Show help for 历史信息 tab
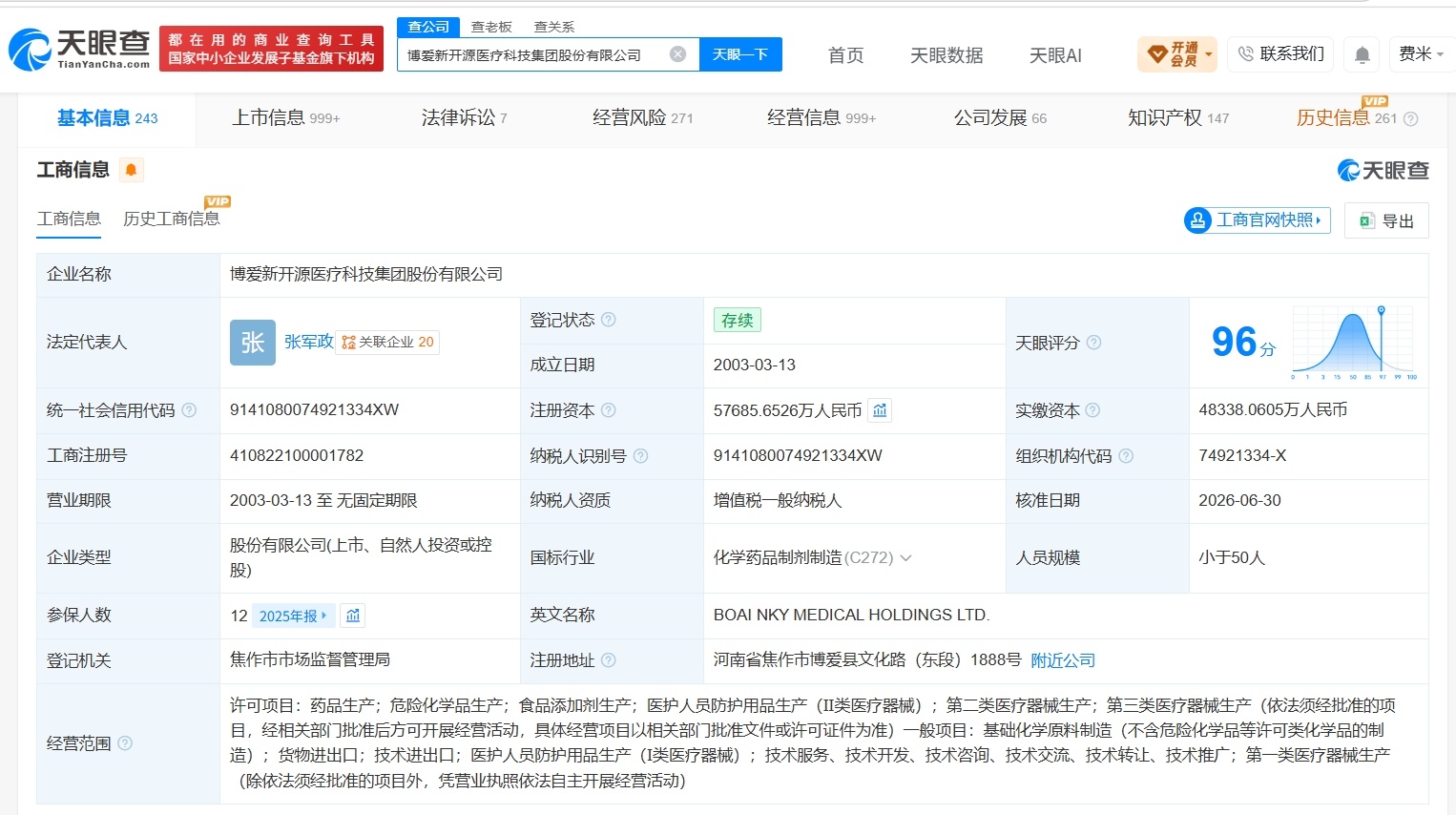This screenshot has width=1456, height=815. [1410, 119]
